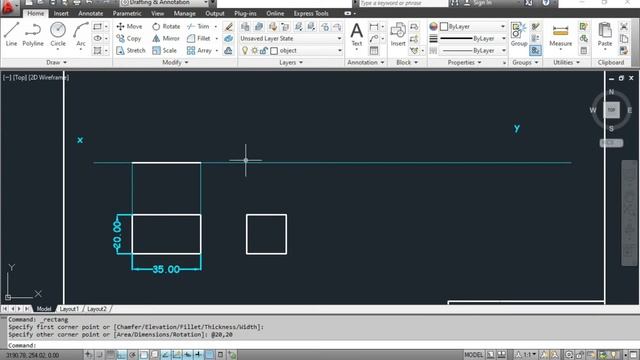
Task: Click the Insert block icon
Action: [398, 34]
